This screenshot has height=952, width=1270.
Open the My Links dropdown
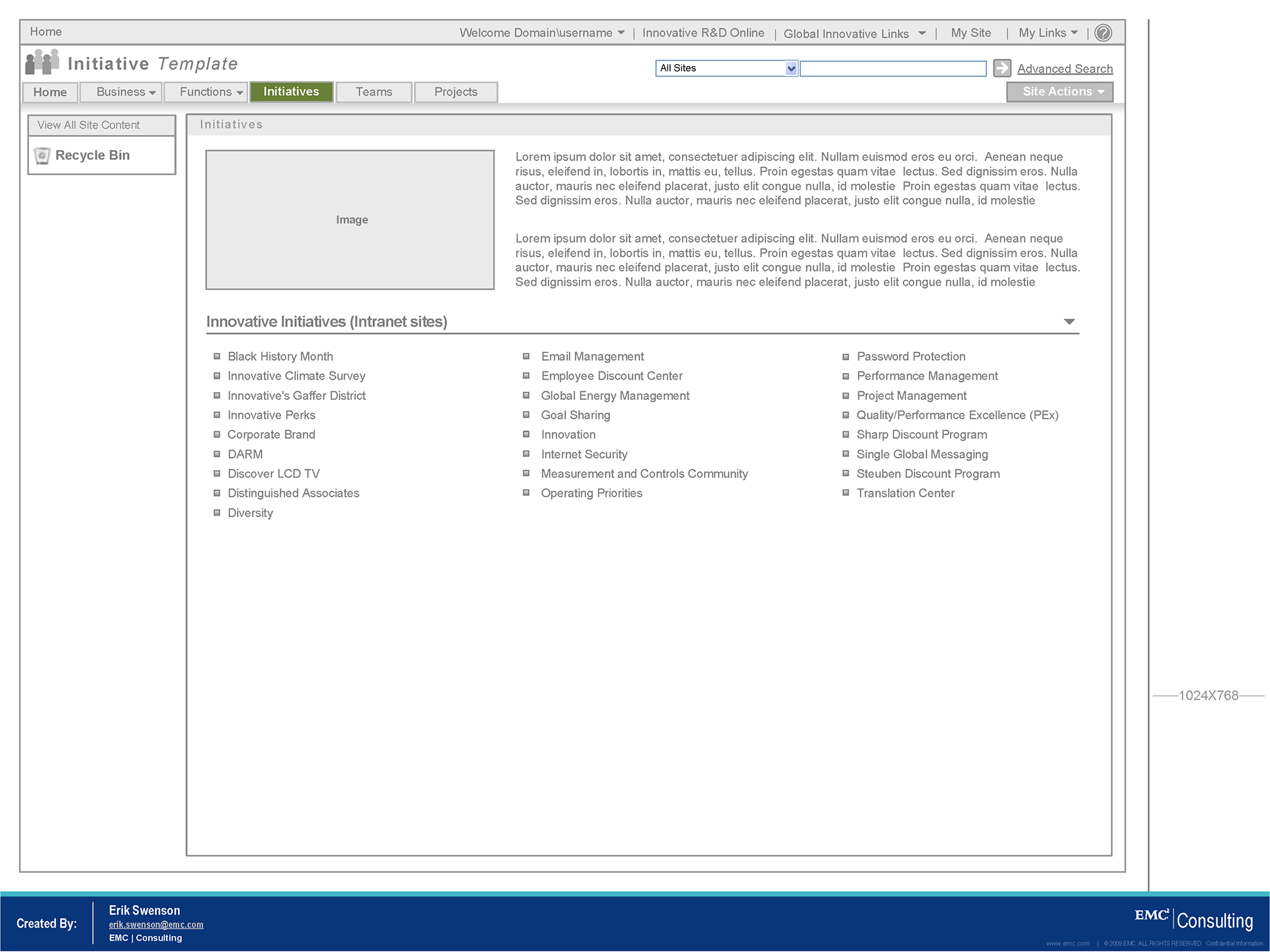[x=1048, y=33]
